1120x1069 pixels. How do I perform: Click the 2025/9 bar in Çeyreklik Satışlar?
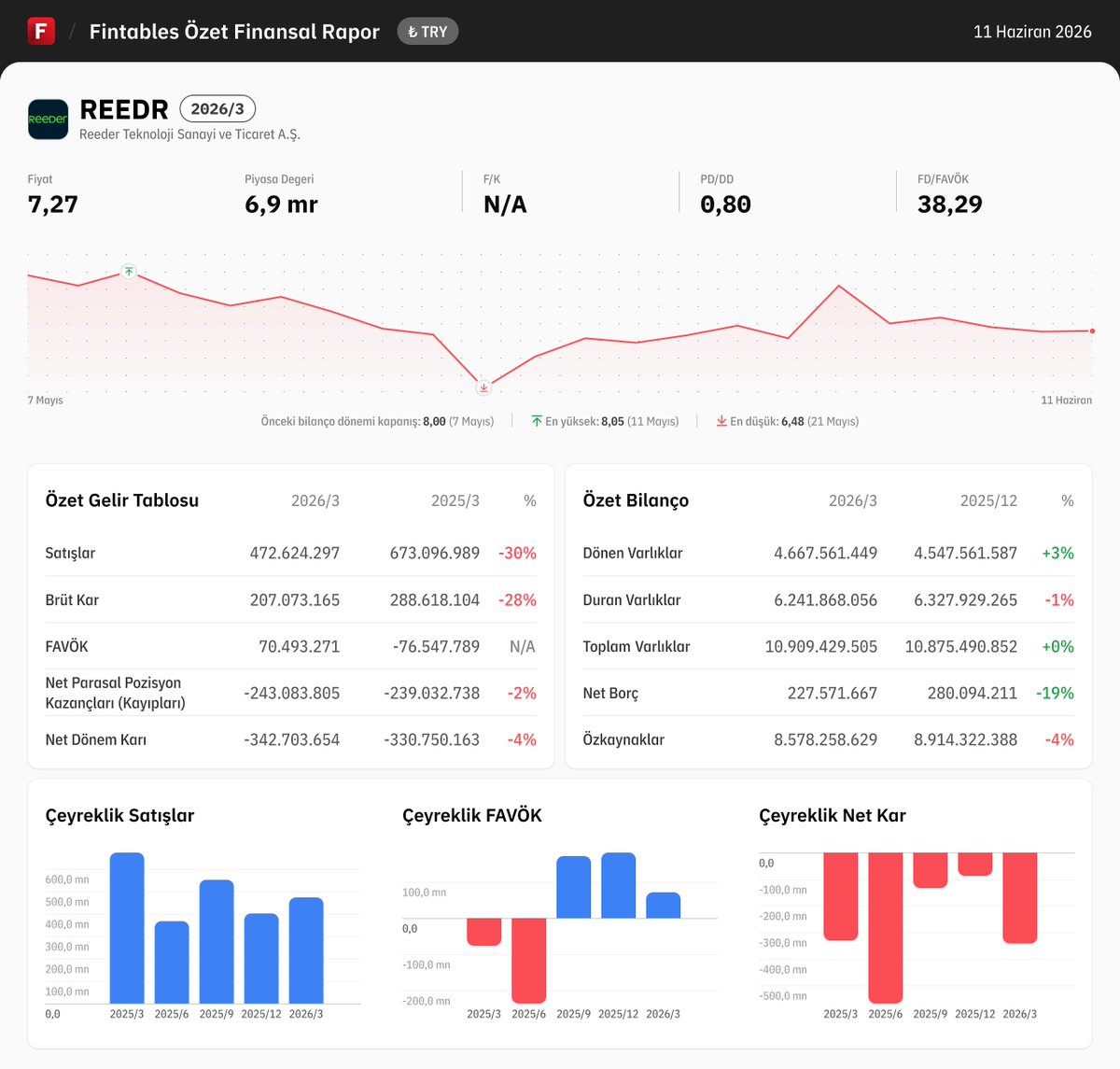tap(217, 941)
